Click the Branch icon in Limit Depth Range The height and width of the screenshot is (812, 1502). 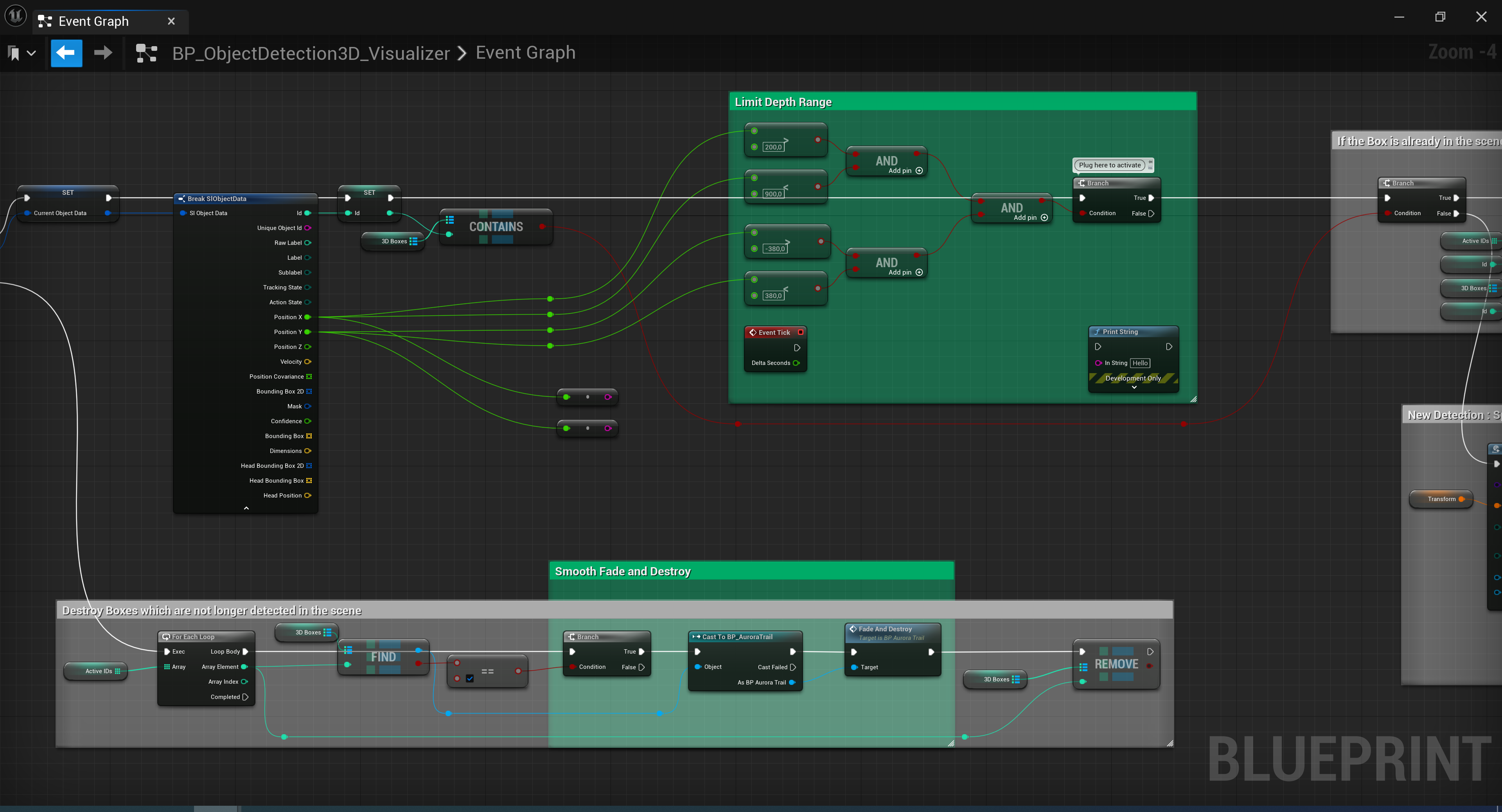click(1082, 183)
